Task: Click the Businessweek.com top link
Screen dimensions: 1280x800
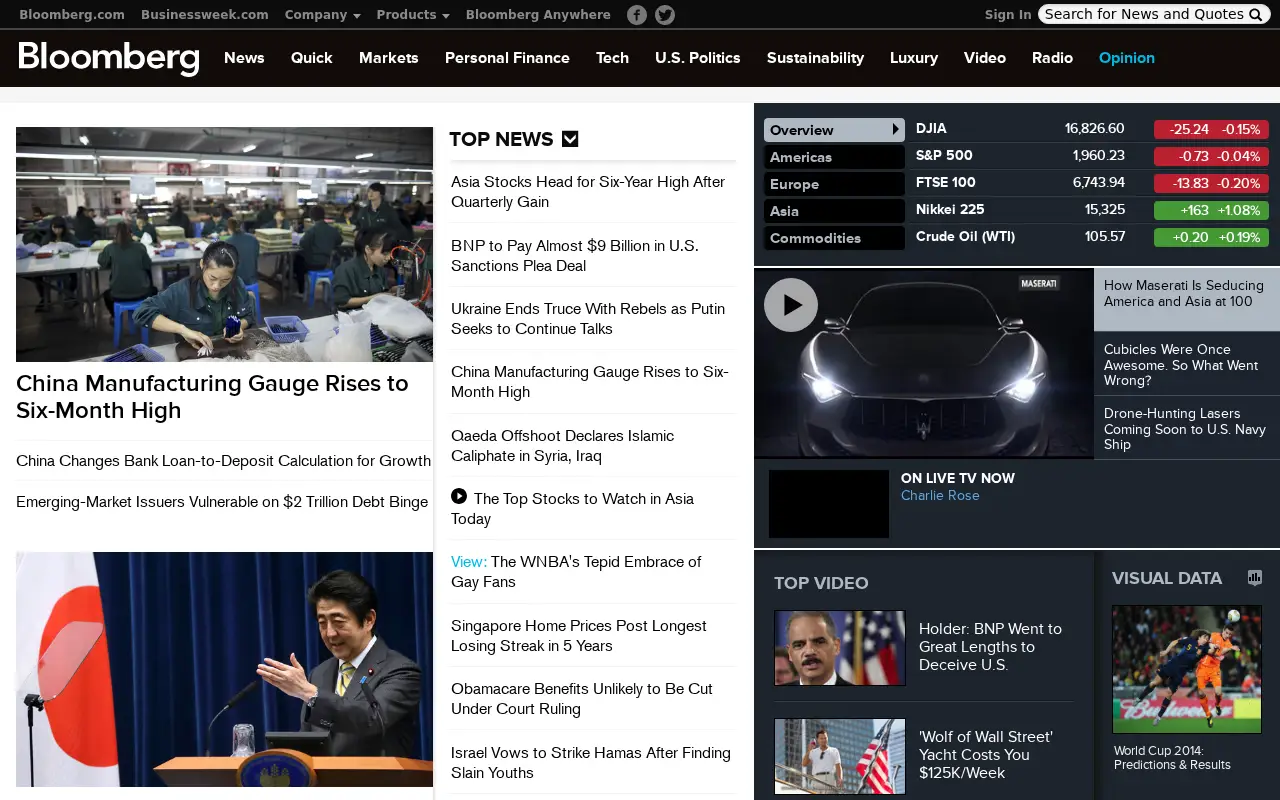Action: coord(204,15)
